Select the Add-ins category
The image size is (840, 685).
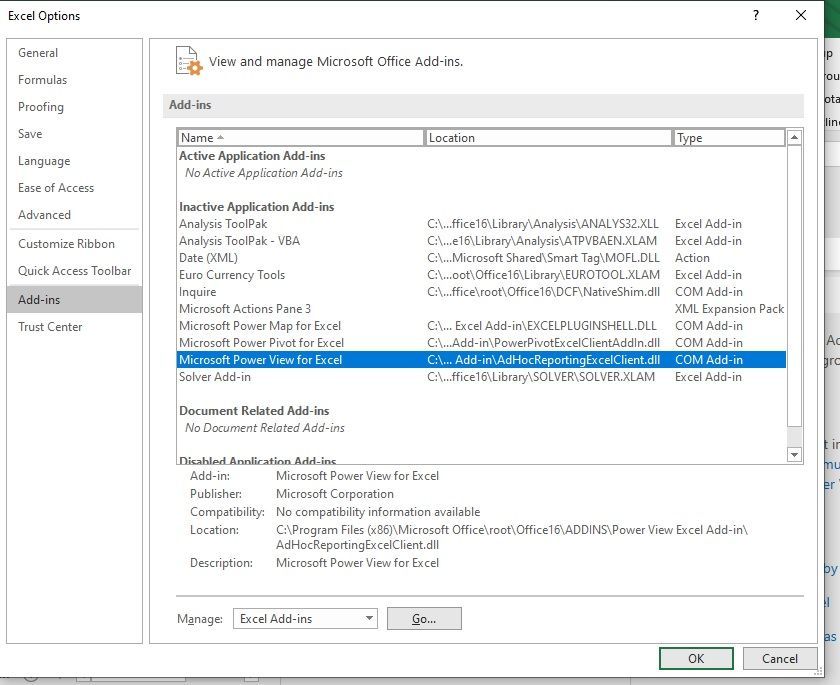[74, 299]
